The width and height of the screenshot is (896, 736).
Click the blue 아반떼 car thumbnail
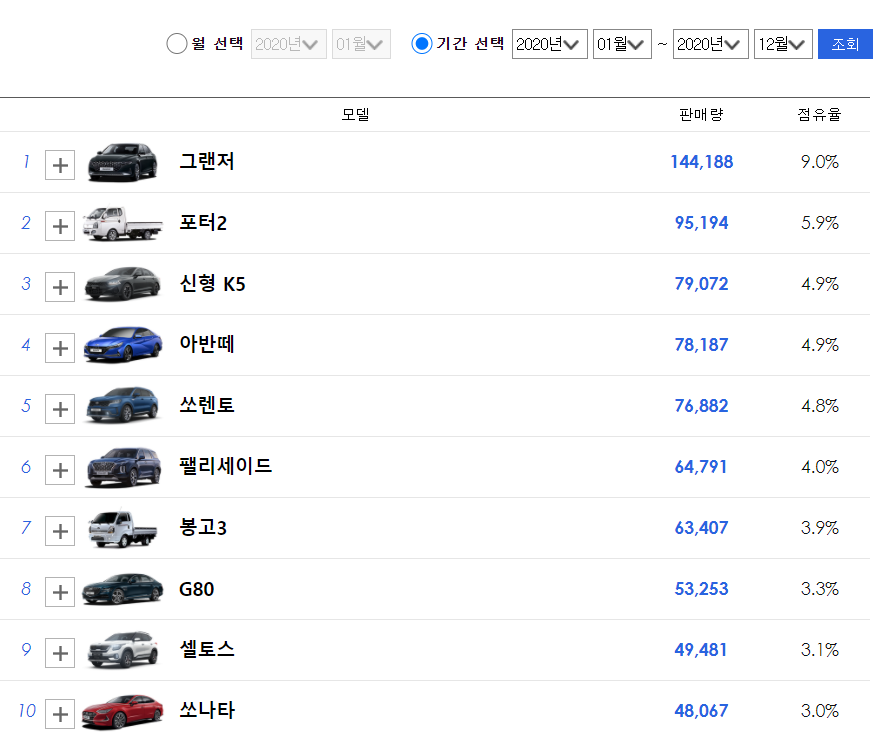point(122,345)
